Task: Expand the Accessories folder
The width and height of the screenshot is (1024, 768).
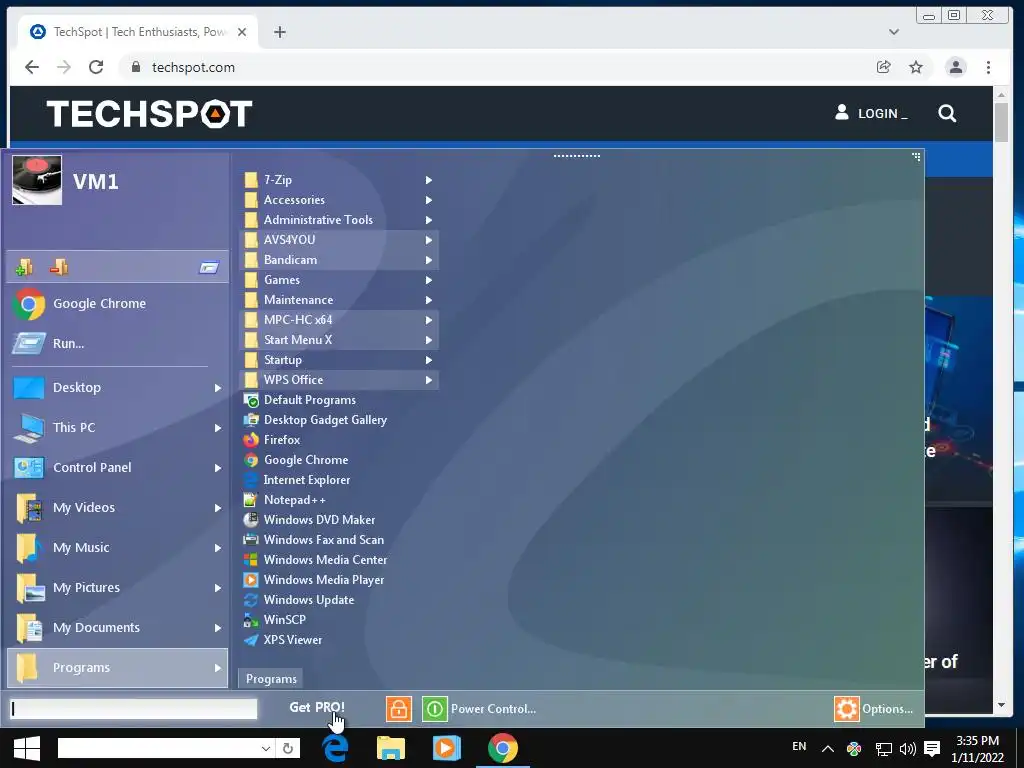Action: [339, 200]
